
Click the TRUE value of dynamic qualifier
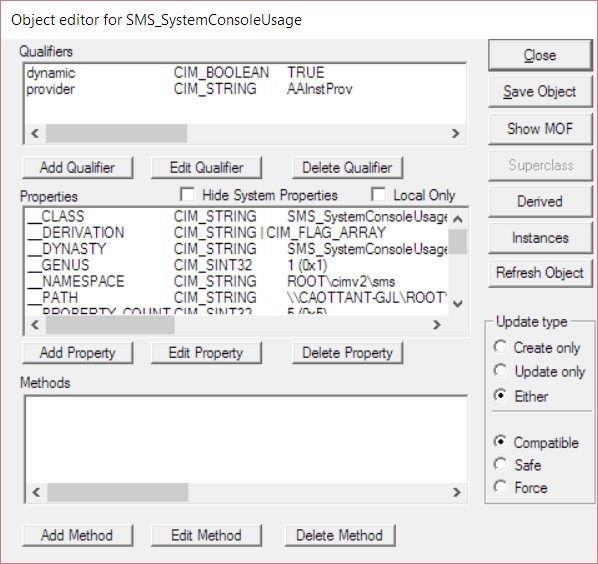[306, 72]
